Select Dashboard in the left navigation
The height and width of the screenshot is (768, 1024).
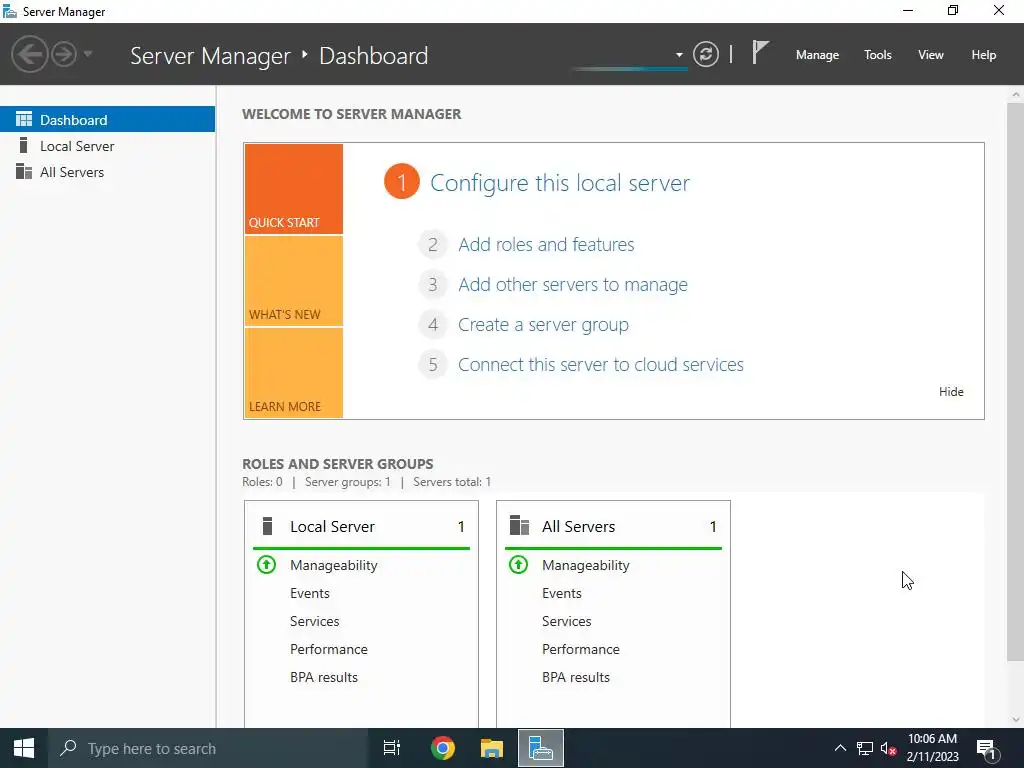pyautogui.click(x=107, y=120)
